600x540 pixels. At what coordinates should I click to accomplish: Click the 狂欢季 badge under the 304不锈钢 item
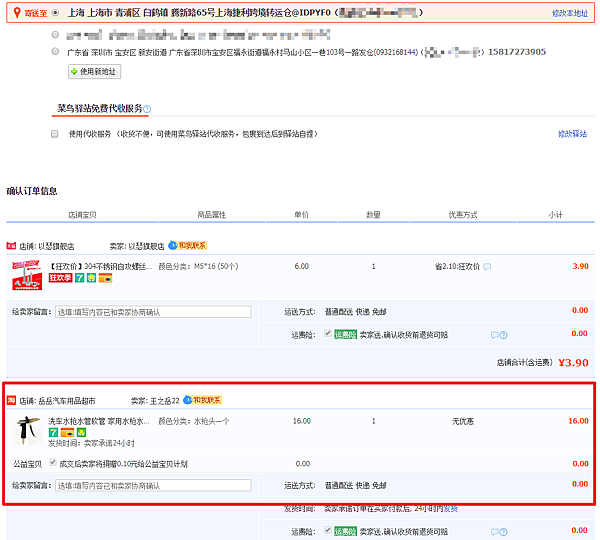pos(60,278)
